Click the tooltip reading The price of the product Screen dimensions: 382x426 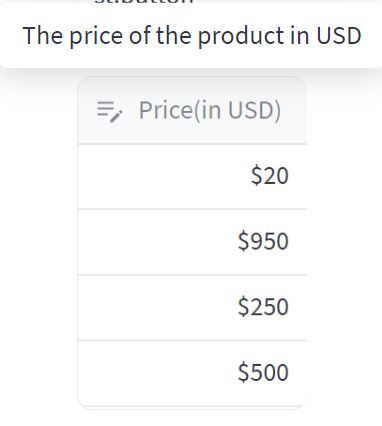[191, 35]
